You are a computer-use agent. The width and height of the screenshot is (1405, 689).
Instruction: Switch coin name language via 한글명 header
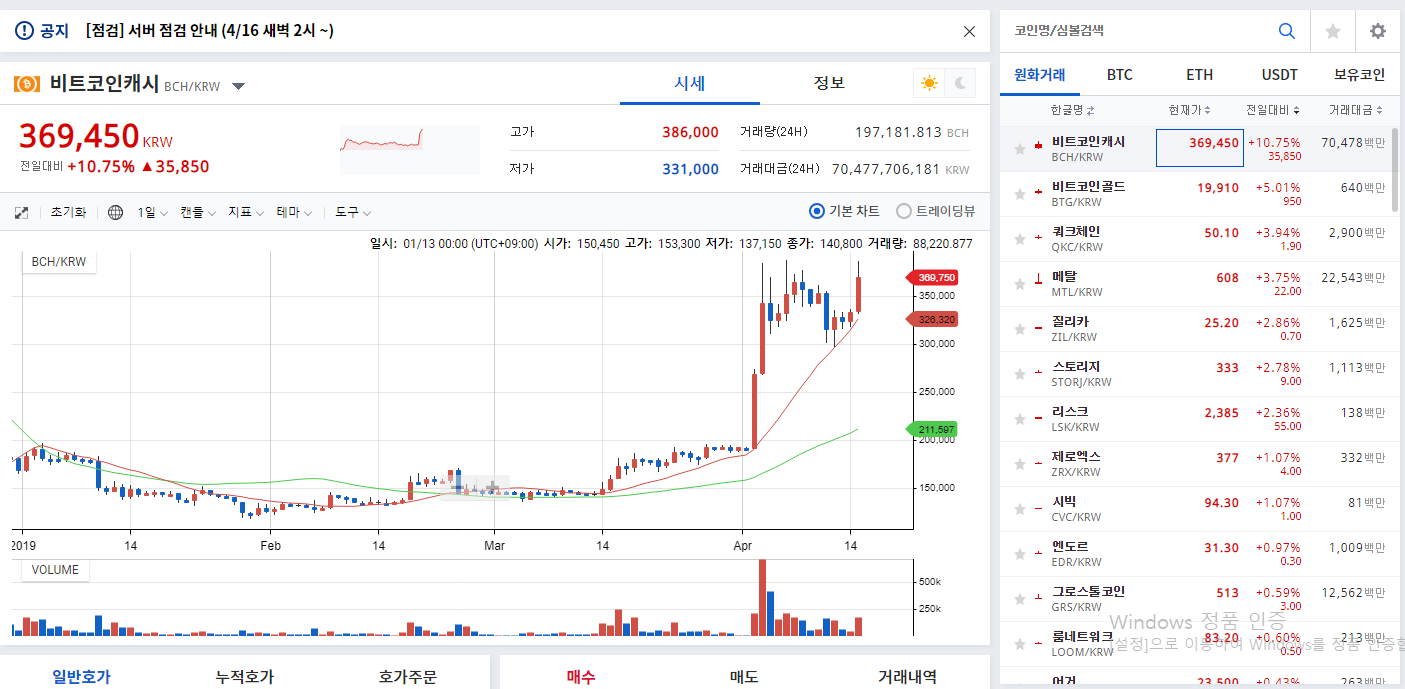[x=1072, y=110]
